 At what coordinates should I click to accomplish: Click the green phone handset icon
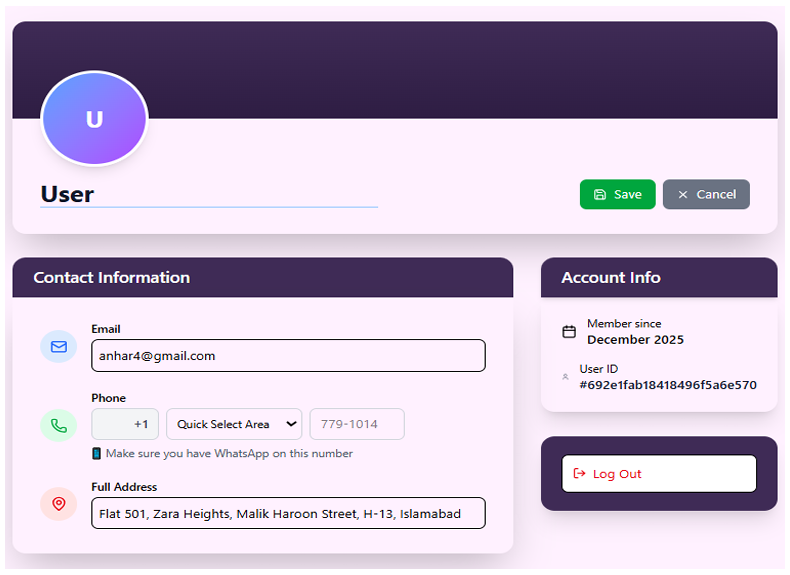pyautogui.click(x=58, y=425)
